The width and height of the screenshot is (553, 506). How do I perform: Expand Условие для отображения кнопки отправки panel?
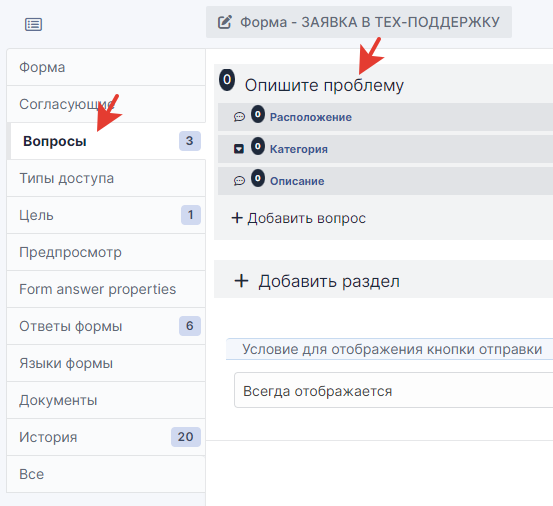[x=389, y=349]
